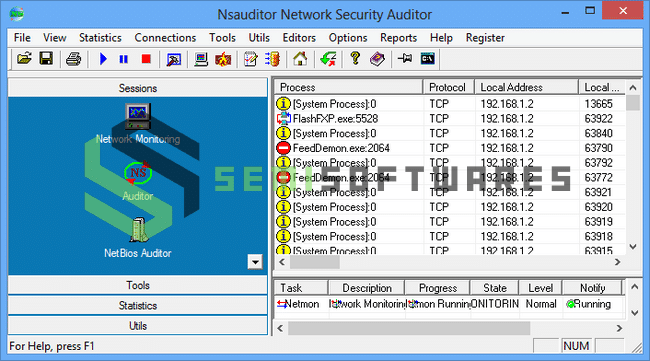Open the NetBios Auditor session icon

click(x=138, y=230)
